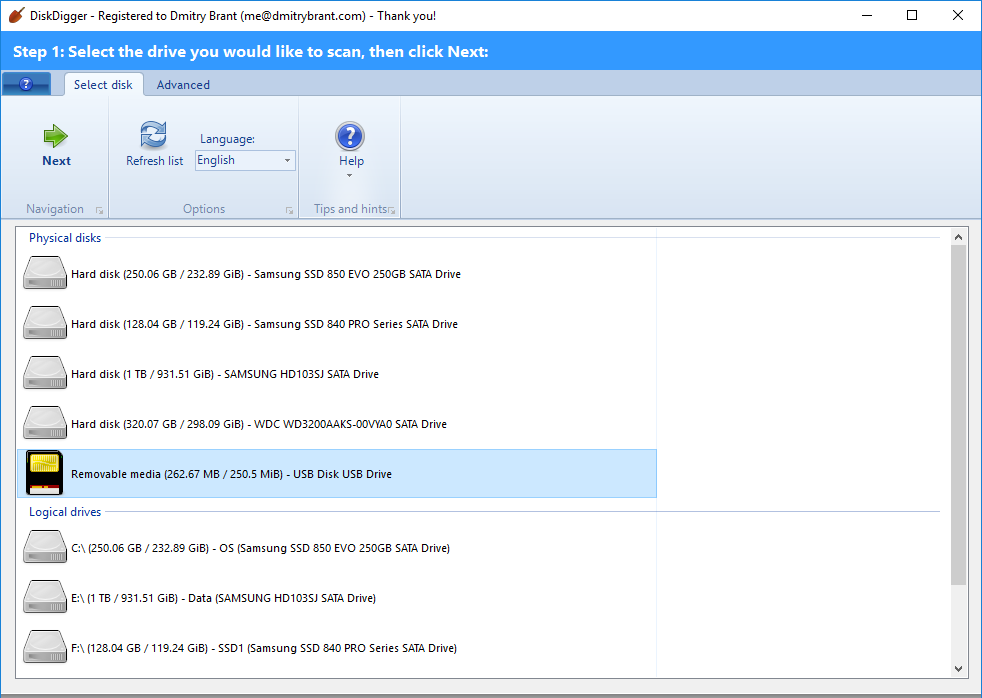Click the USB removable media card icon

tap(45, 473)
